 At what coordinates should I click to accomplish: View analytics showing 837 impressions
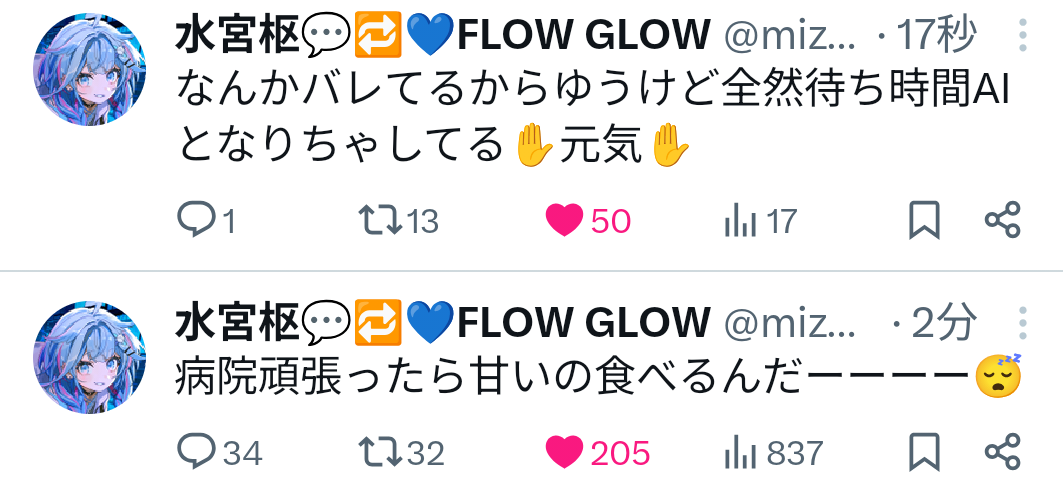(x=774, y=453)
